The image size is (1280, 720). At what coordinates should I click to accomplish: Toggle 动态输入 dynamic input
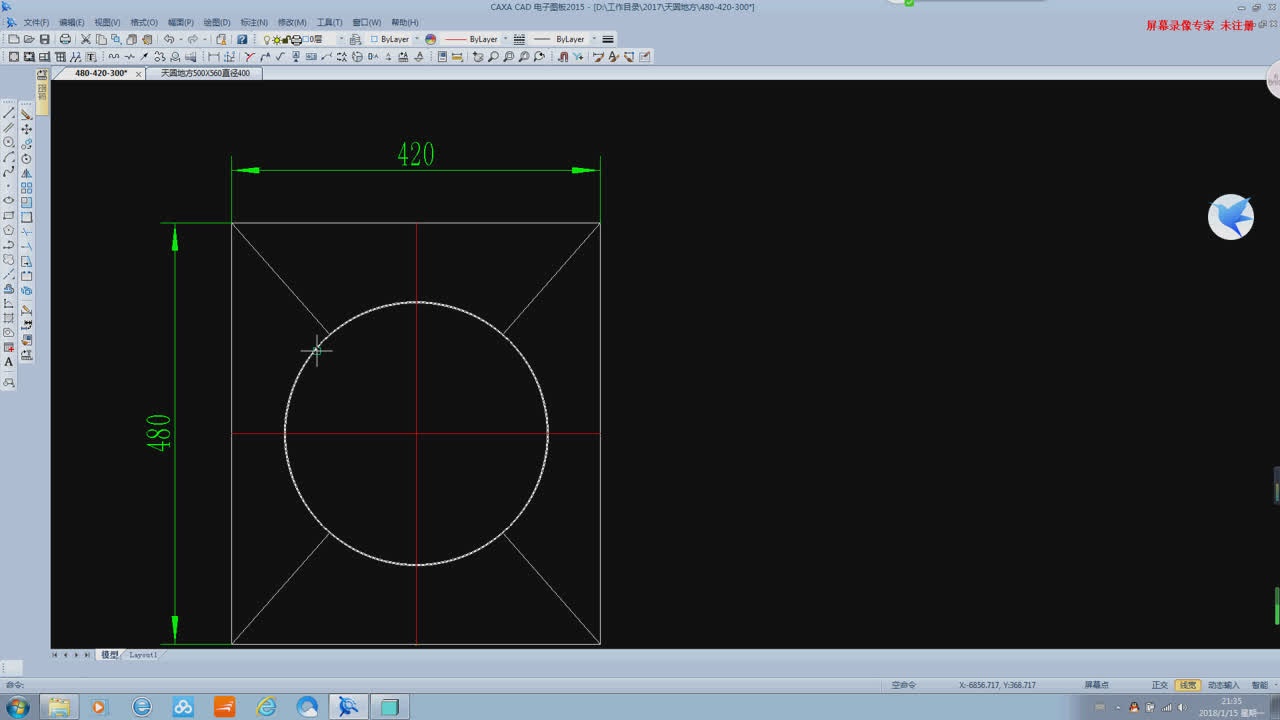click(x=1223, y=685)
